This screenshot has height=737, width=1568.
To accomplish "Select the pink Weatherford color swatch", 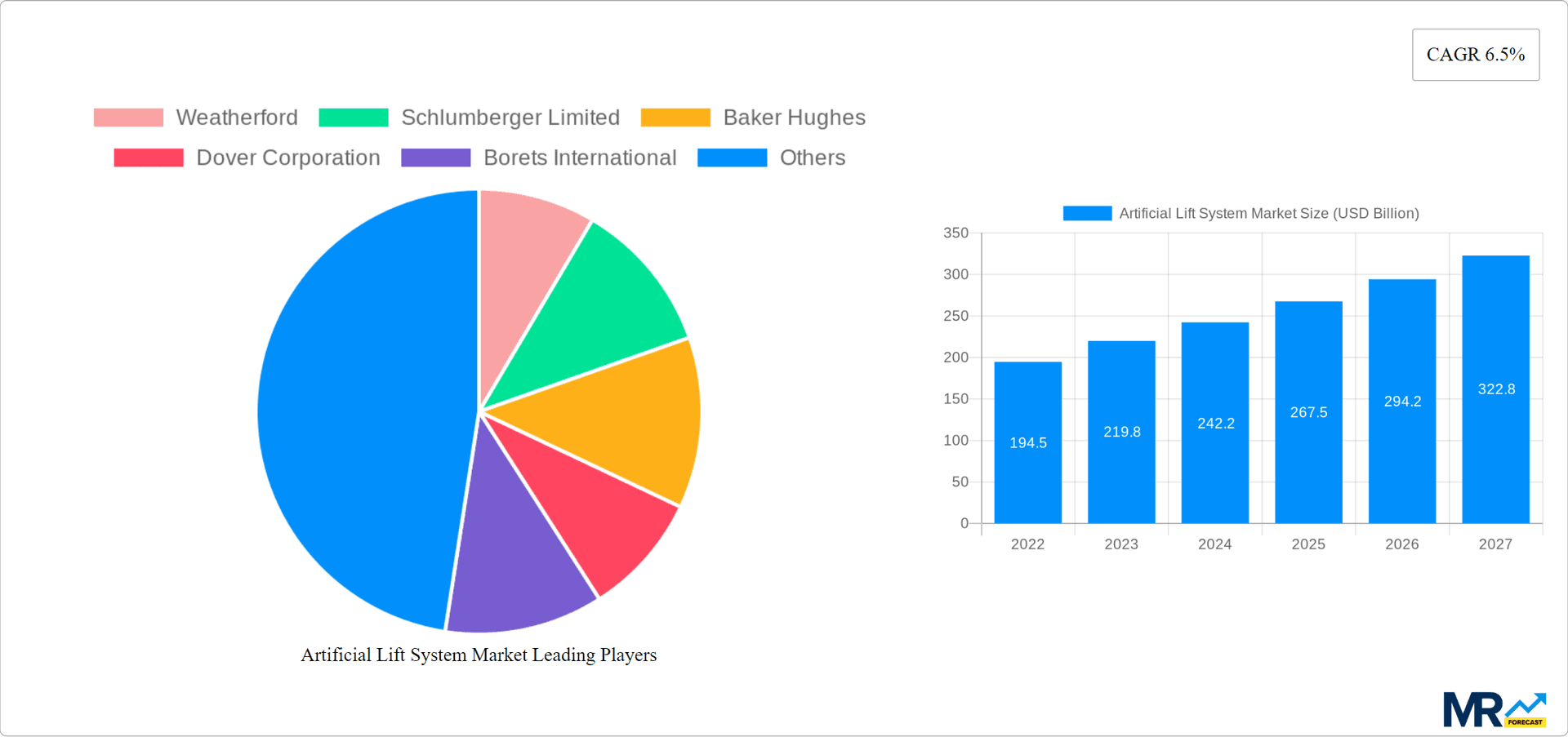I will [x=127, y=118].
